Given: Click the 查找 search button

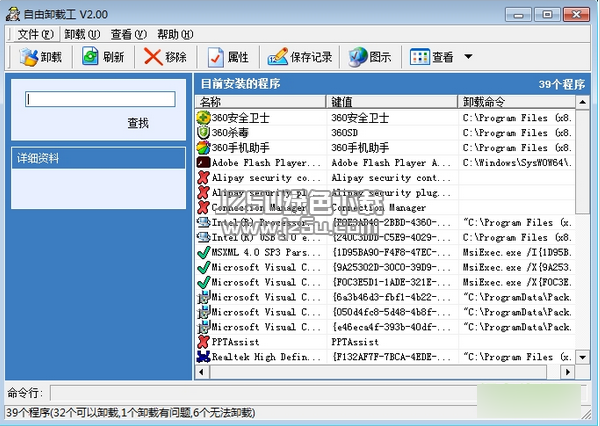Looking at the screenshot, I should tap(138, 123).
